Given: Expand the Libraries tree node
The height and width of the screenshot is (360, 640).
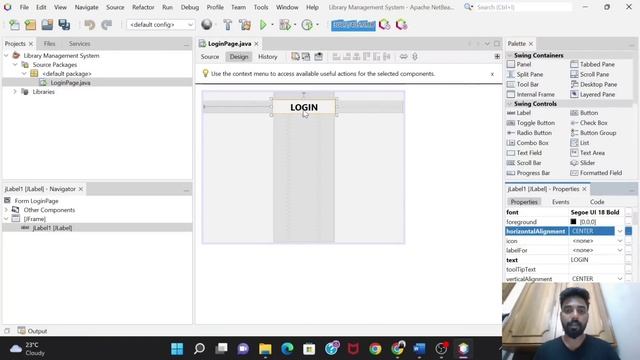Looking at the screenshot, I should point(15,92).
